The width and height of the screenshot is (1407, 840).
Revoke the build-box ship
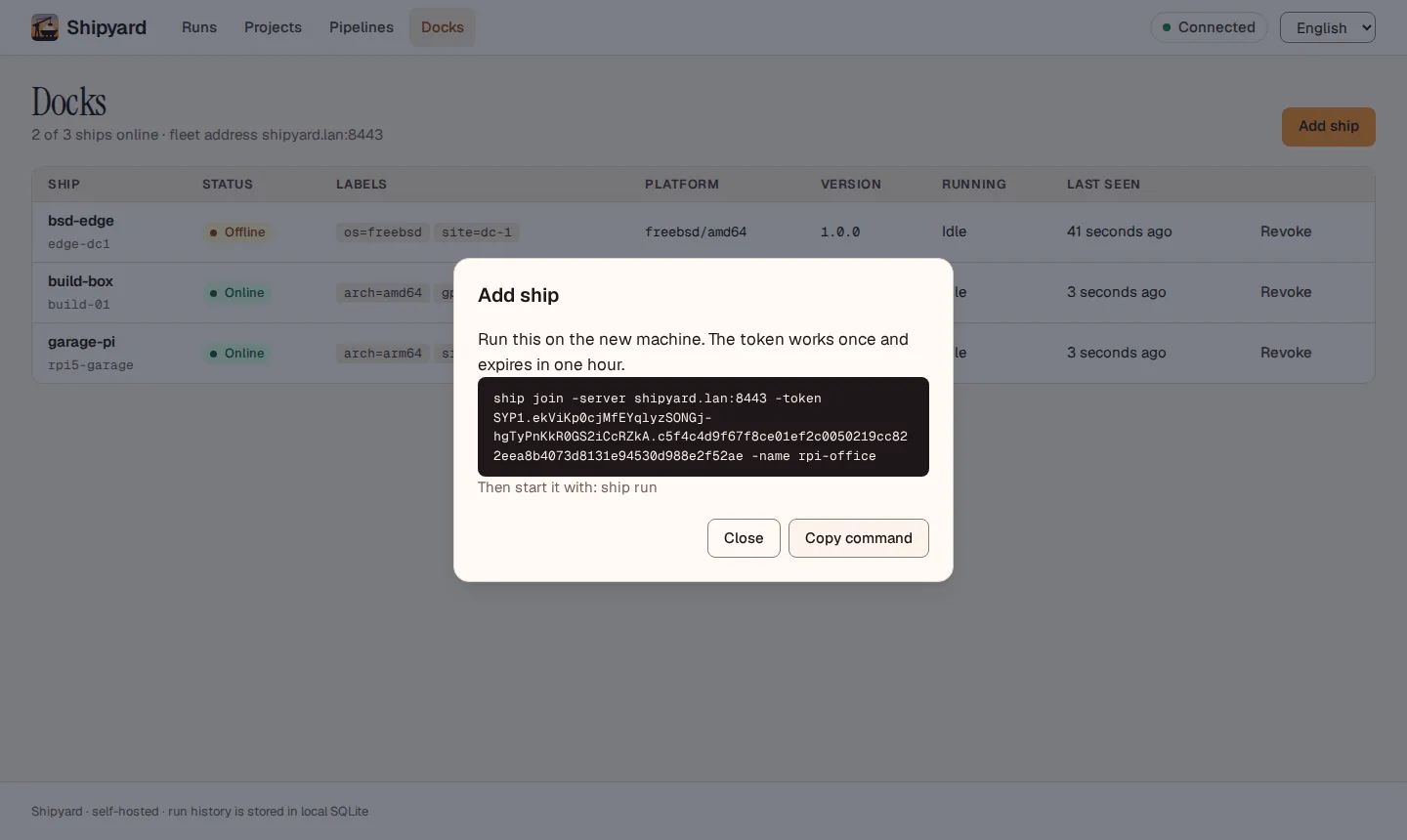point(1286,292)
